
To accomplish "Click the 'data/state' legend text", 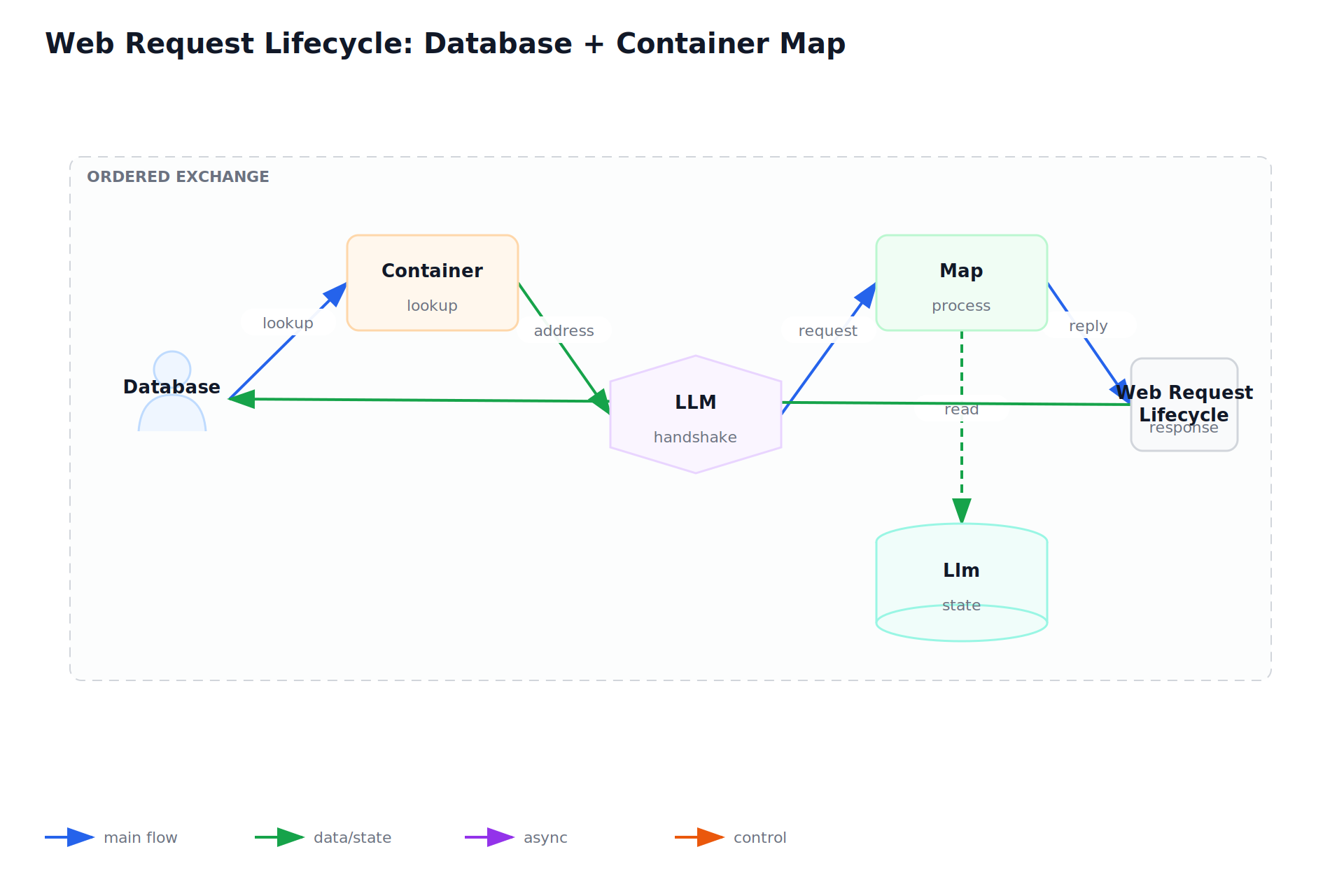I will tap(353, 837).
